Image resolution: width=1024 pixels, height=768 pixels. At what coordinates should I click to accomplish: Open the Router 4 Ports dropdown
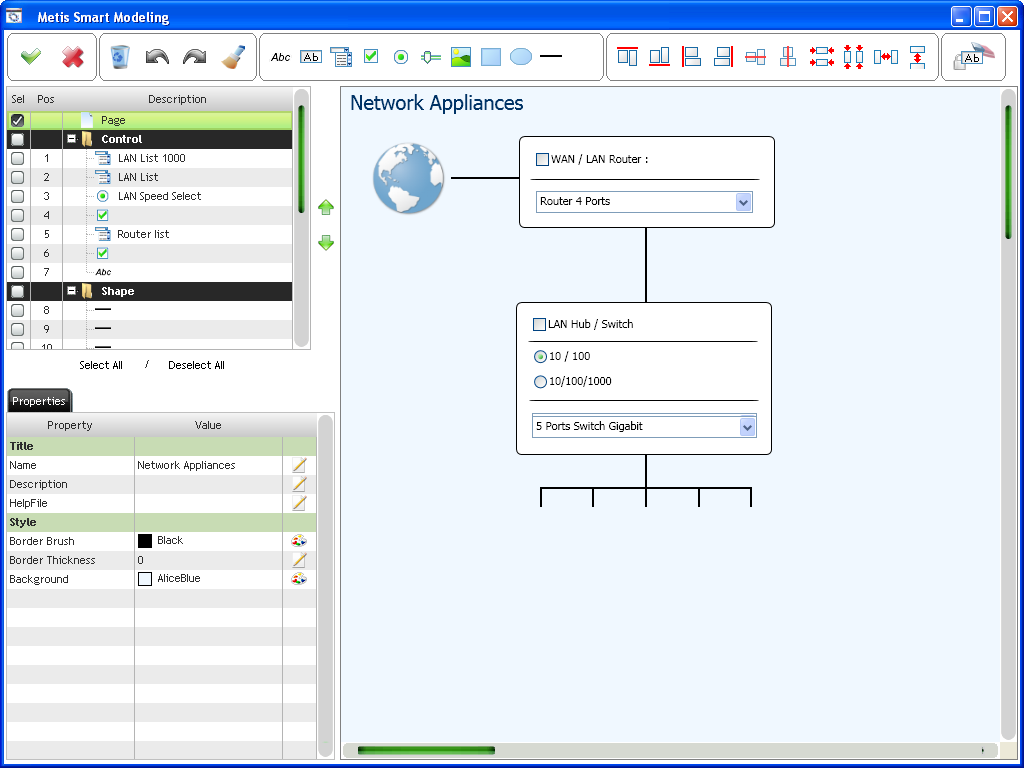coord(743,202)
